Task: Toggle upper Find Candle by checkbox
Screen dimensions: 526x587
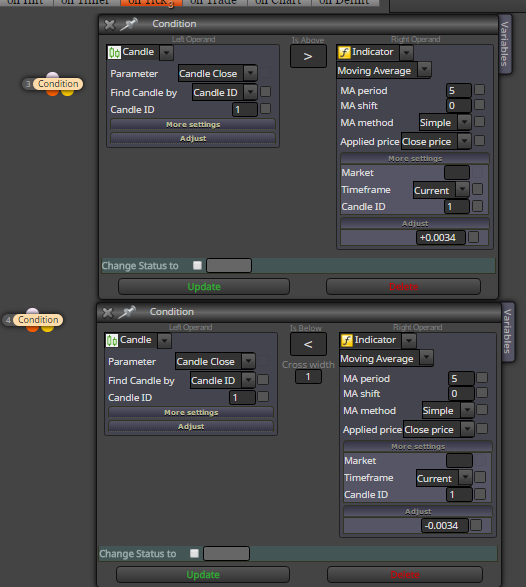Action: (x=265, y=92)
